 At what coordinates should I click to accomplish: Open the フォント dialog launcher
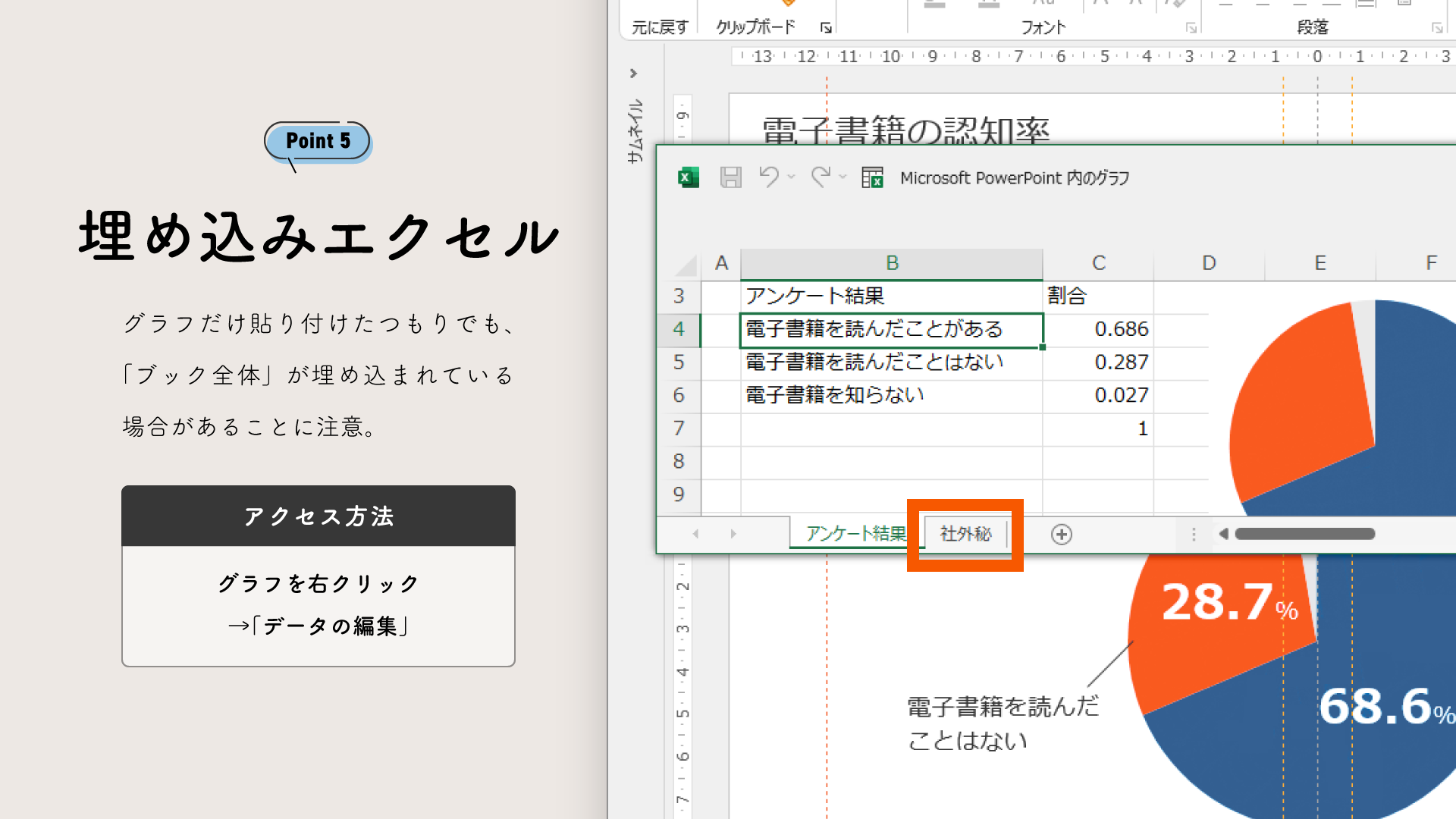tap(1191, 28)
